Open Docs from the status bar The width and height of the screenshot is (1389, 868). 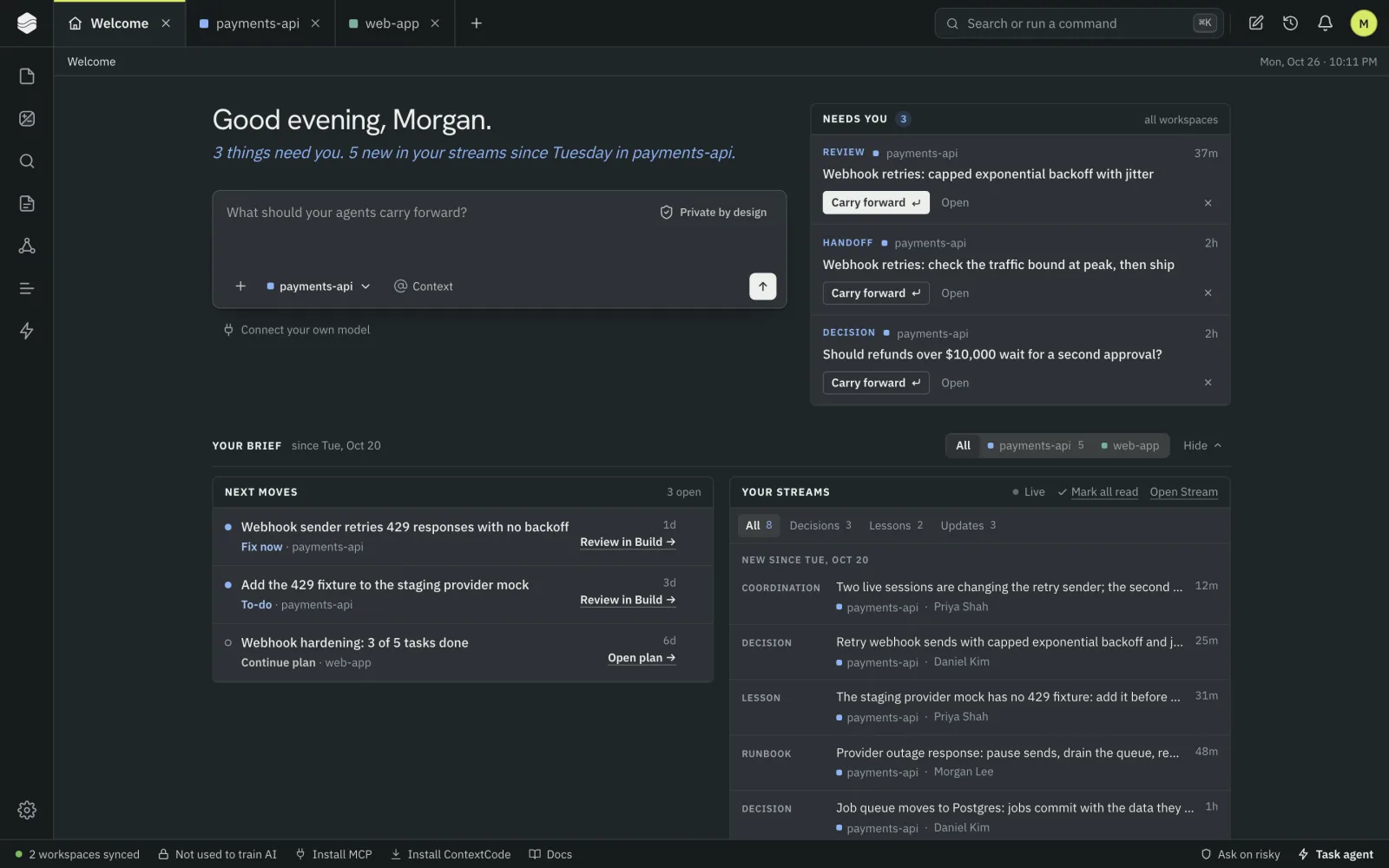(550, 854)
